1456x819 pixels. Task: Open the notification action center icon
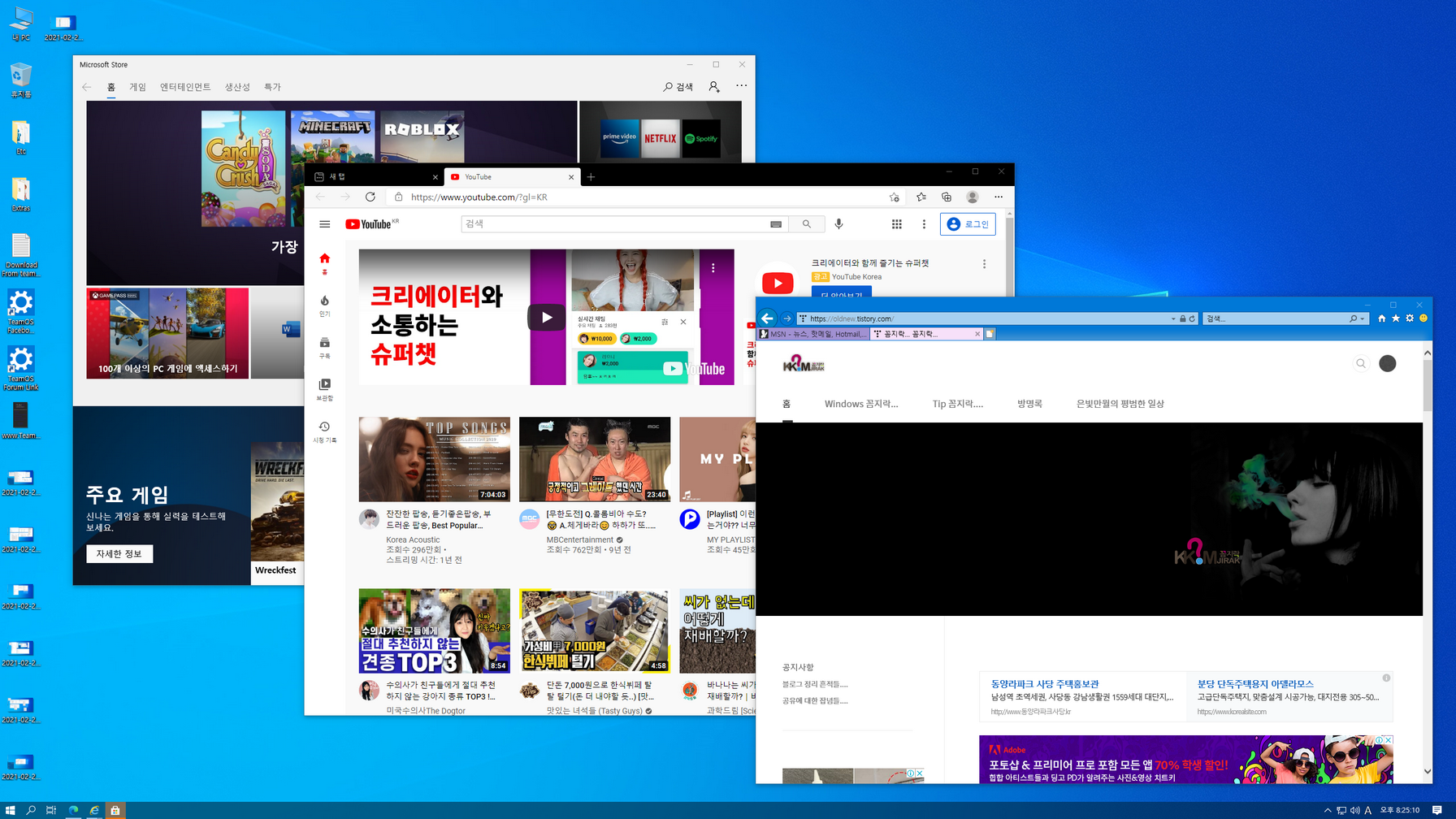coord(1436,810)
